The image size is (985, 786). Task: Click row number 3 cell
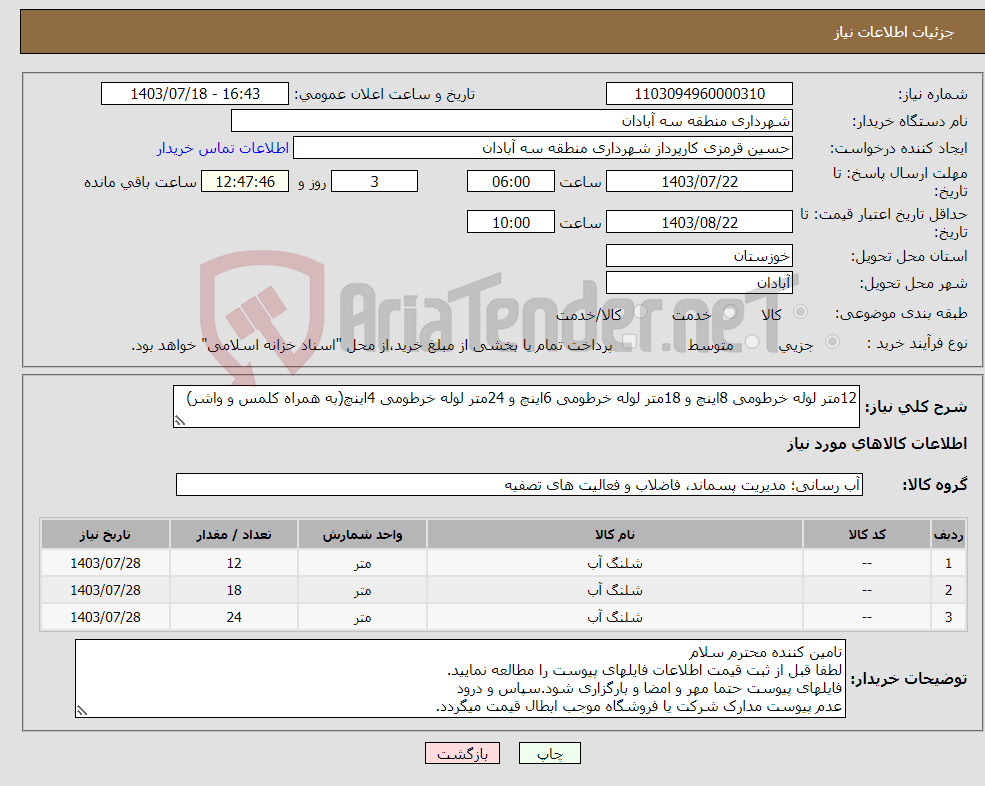(x=949, y=617)
